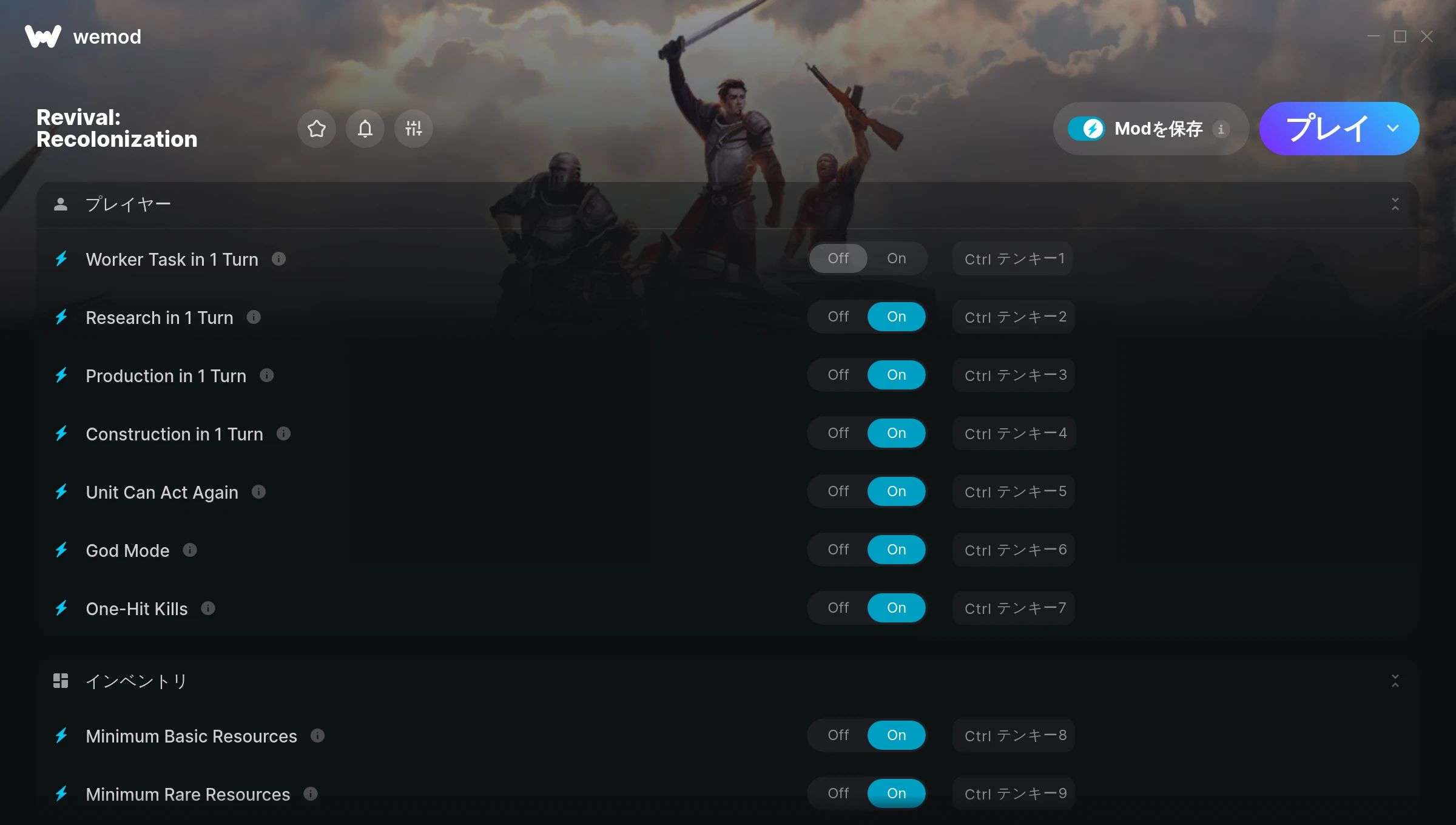This screenshot has height=825, width=1456.
Task: Click the WeMod logo
Action: coord(83,36)
